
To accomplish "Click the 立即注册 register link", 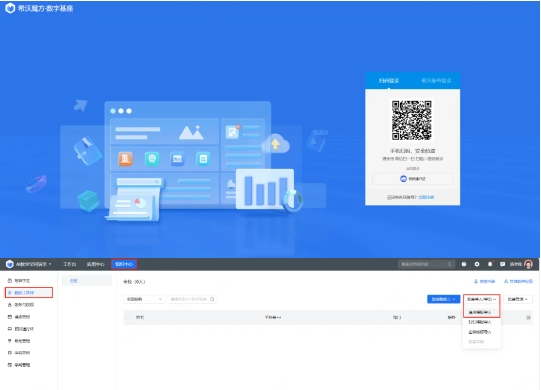I will click(x=426, y=197).
